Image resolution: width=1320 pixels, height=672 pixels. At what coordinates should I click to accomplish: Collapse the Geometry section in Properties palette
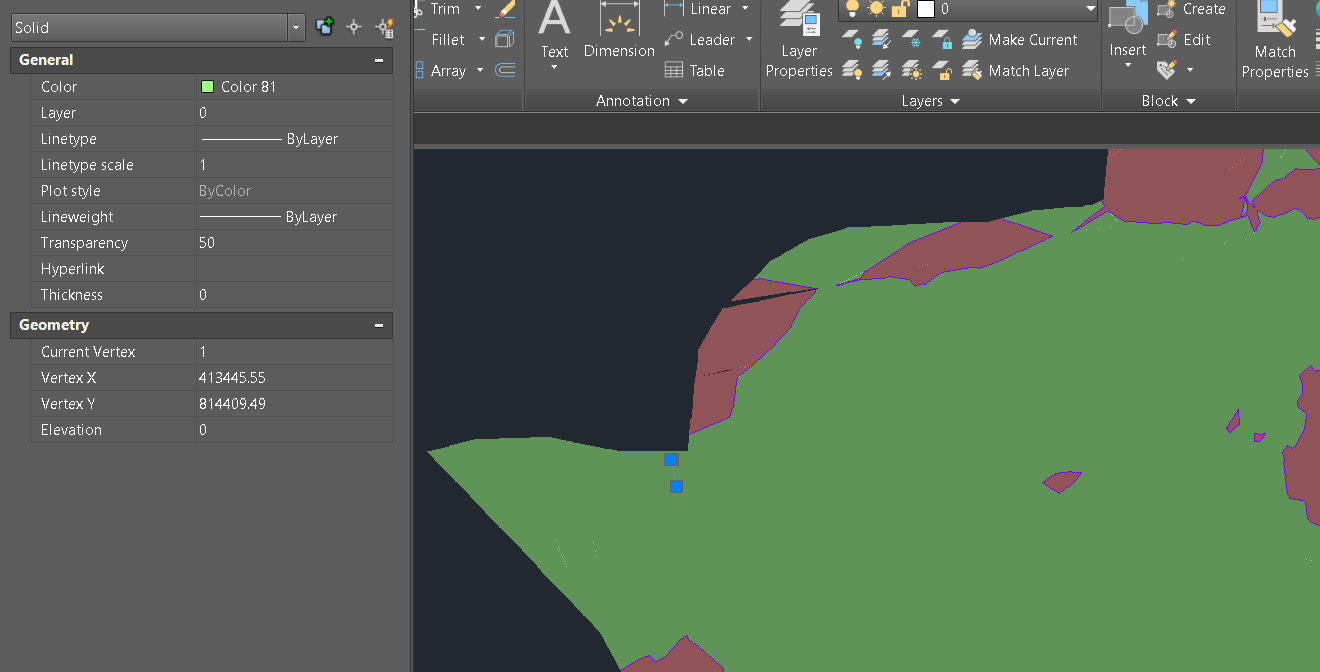(x=378, y=325)
